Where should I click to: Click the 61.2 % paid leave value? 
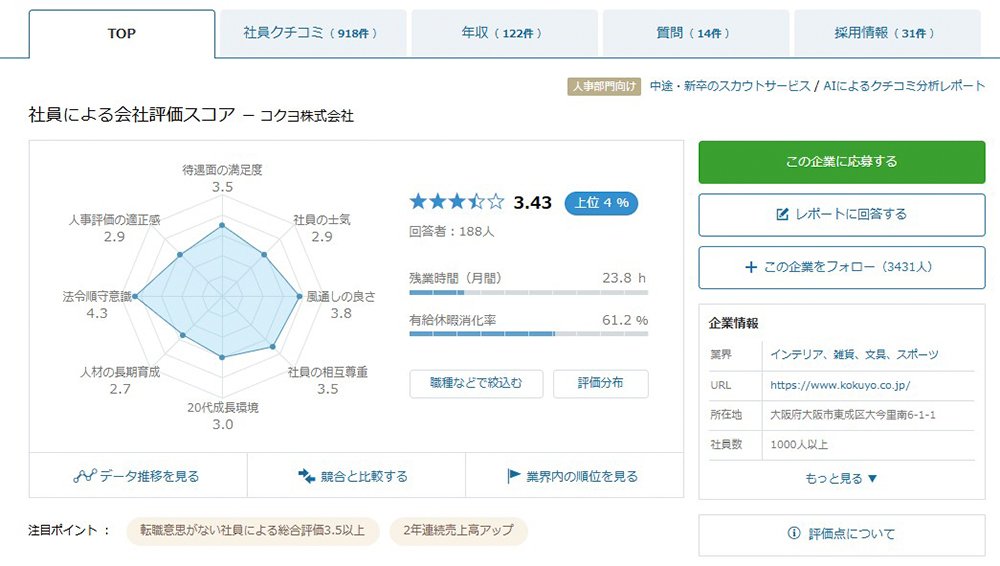click(x=625, y=320)
